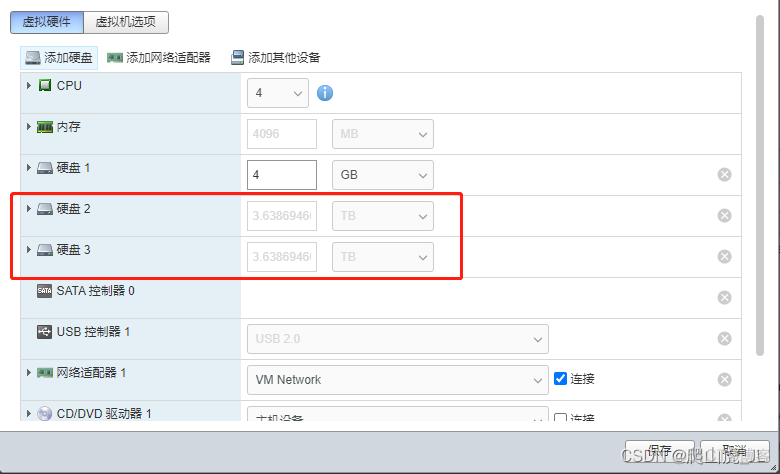780x474 pixels.
Task: Open the USB 2.0 controller dropdown
Action: point(397,339)
